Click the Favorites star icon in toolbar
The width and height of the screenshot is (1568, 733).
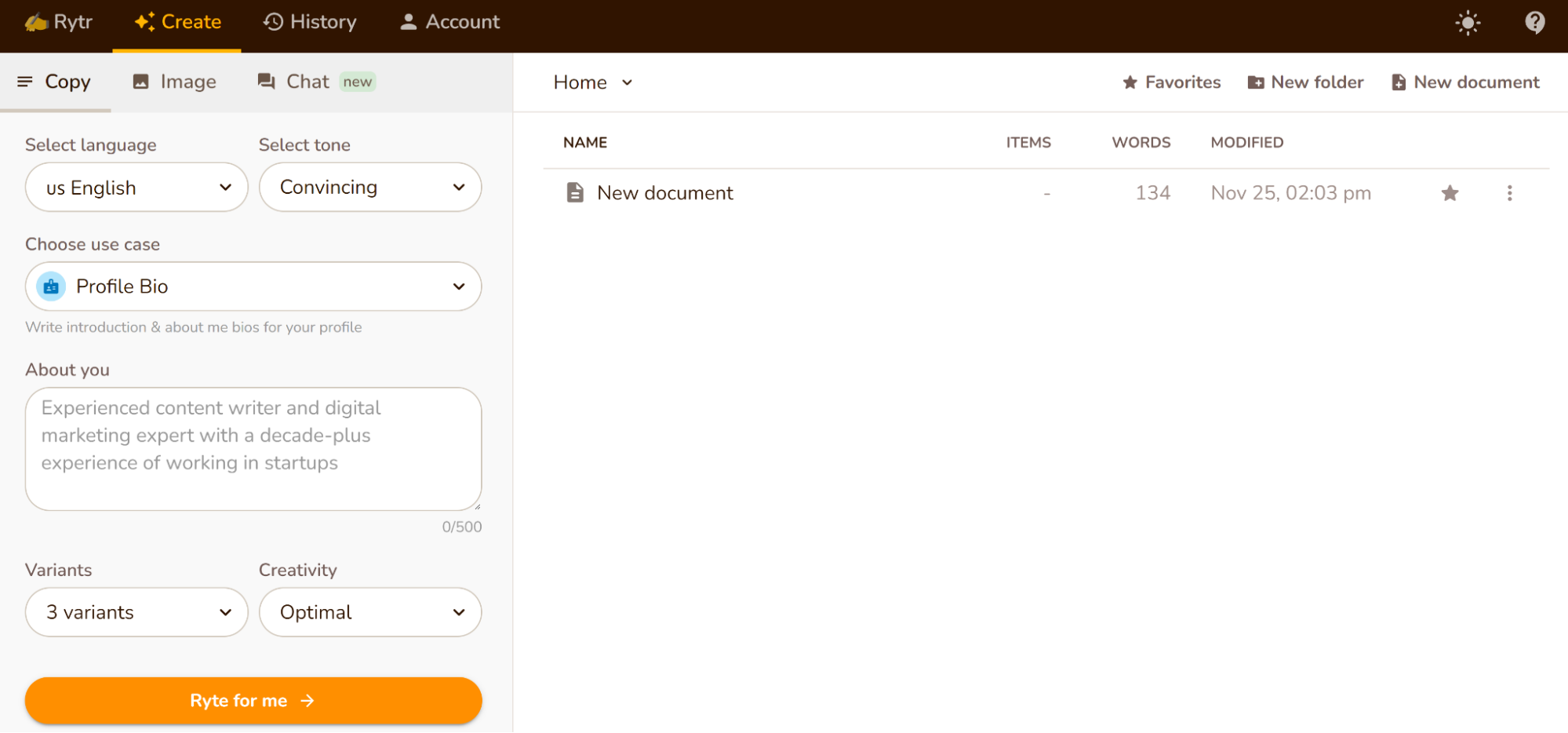click(1130, 82)
